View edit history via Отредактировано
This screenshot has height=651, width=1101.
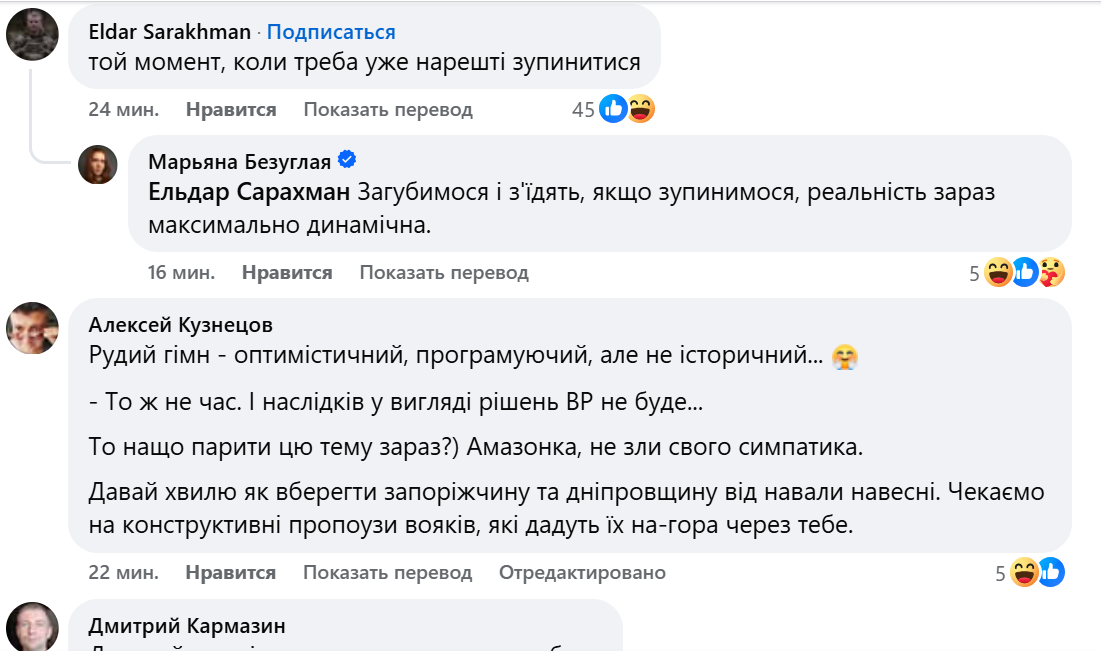(x=582, y=573)
